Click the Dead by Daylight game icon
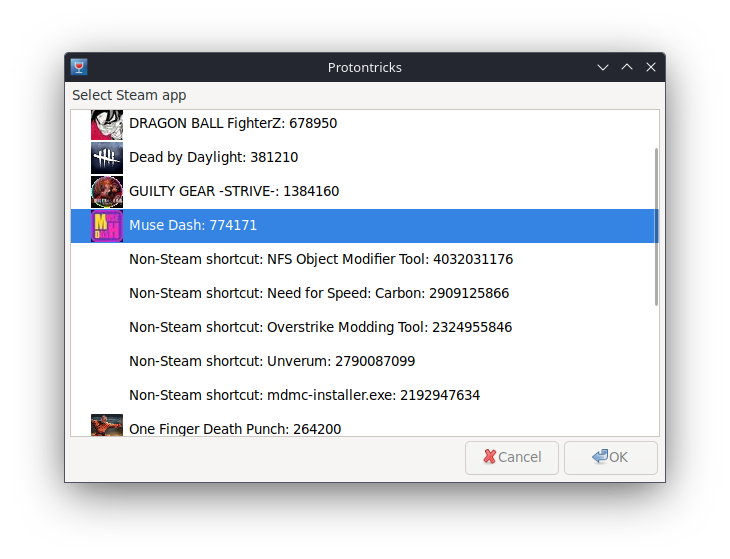This screenshot has width=730, height=559. point(107,158)
